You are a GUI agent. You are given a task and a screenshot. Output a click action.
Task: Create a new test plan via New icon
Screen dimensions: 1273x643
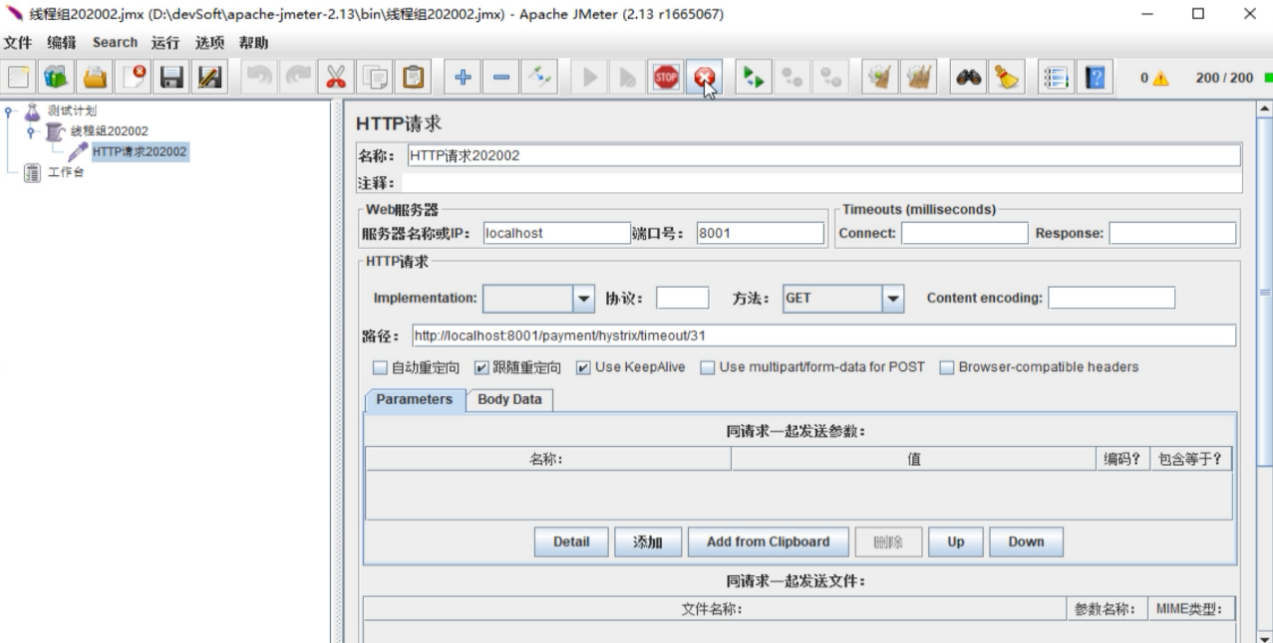pyautogui.click(x=20, y=77)
